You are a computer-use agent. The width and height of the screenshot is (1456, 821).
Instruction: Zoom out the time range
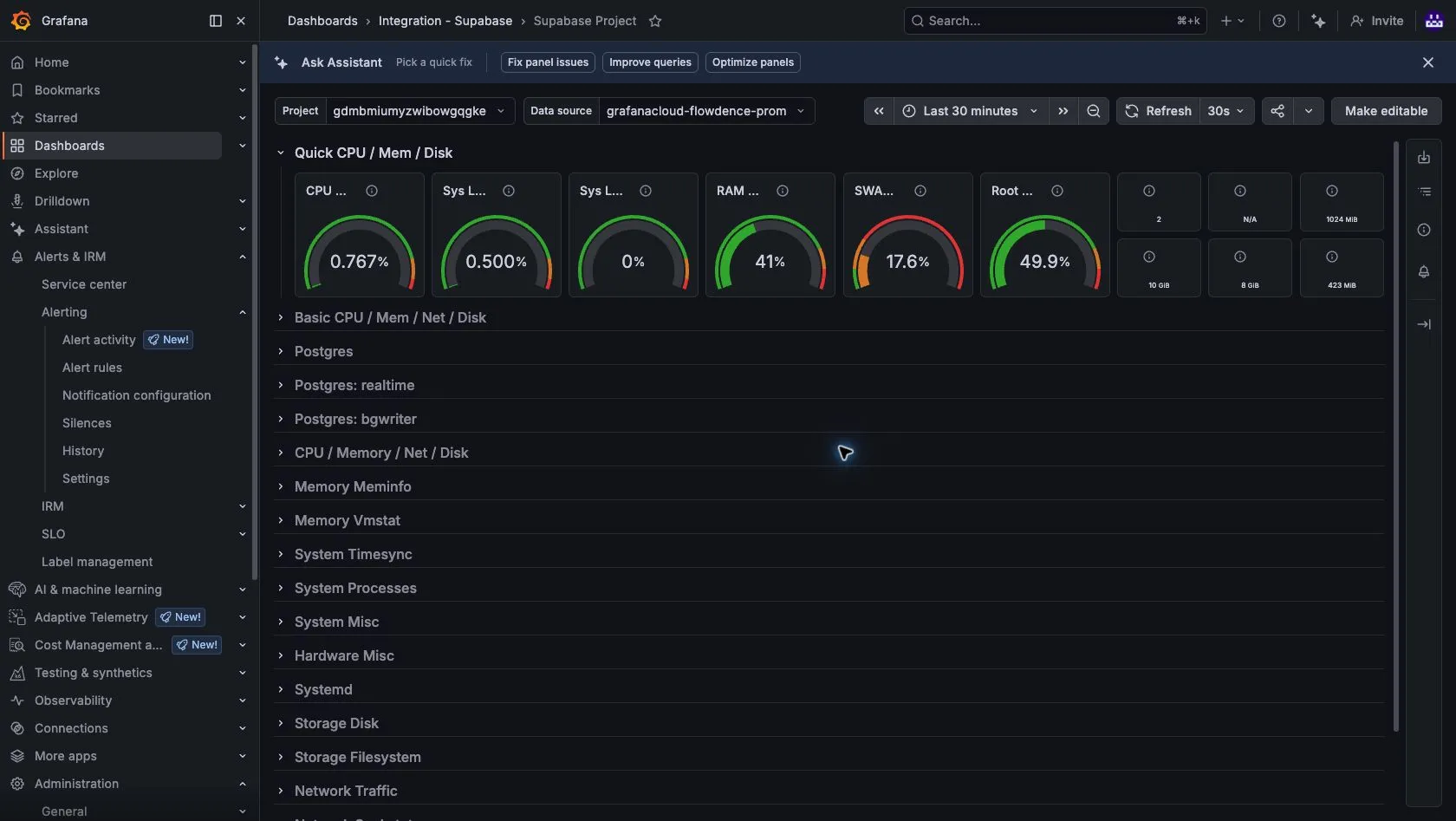[1094, 111]
